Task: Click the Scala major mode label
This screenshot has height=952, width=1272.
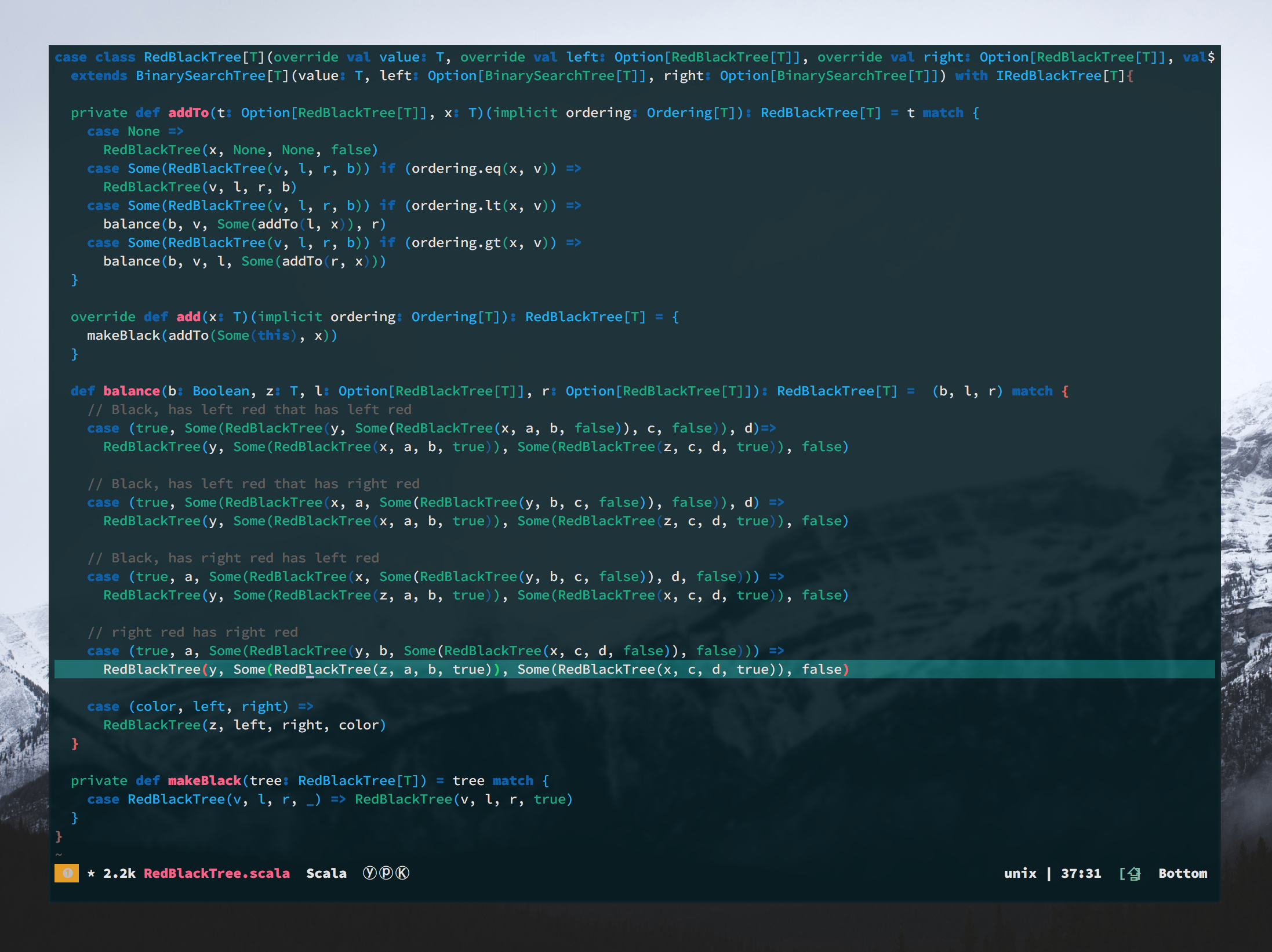Action: point(326,873)
